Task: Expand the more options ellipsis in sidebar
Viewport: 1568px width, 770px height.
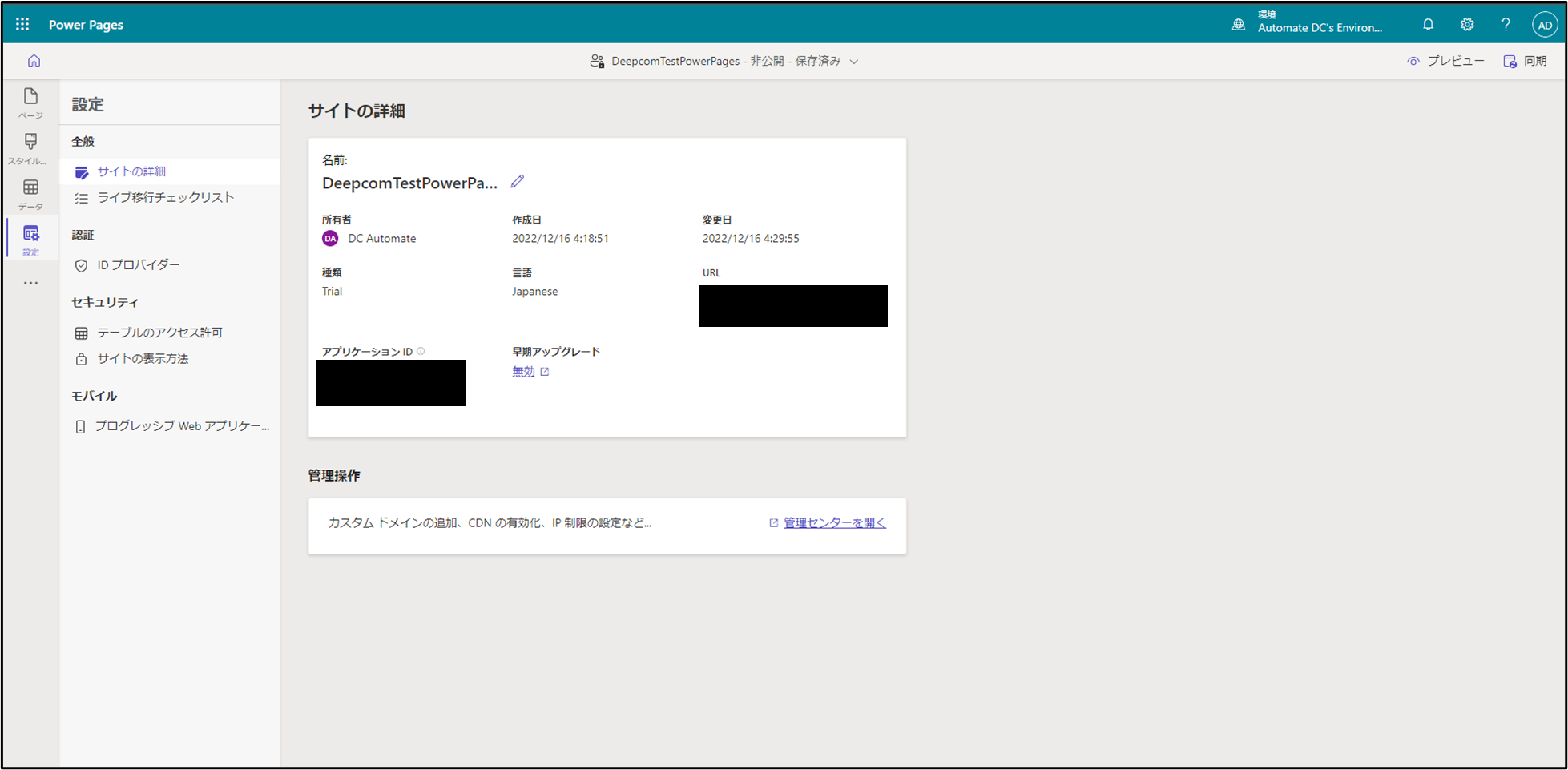Action: click(30, 283)
